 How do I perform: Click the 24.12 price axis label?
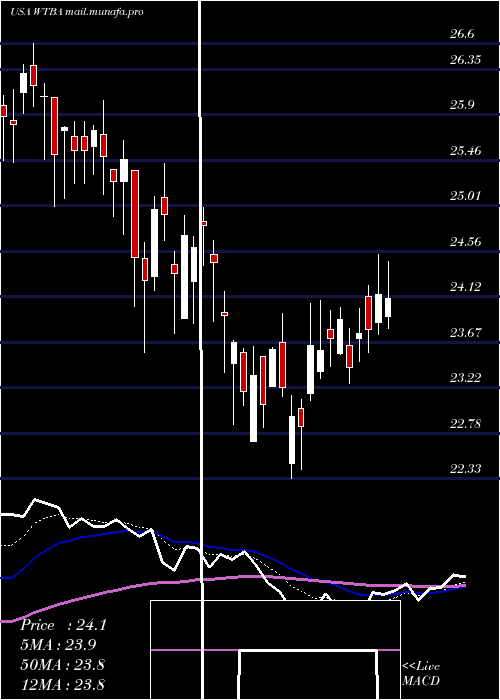tap(466, 287)
